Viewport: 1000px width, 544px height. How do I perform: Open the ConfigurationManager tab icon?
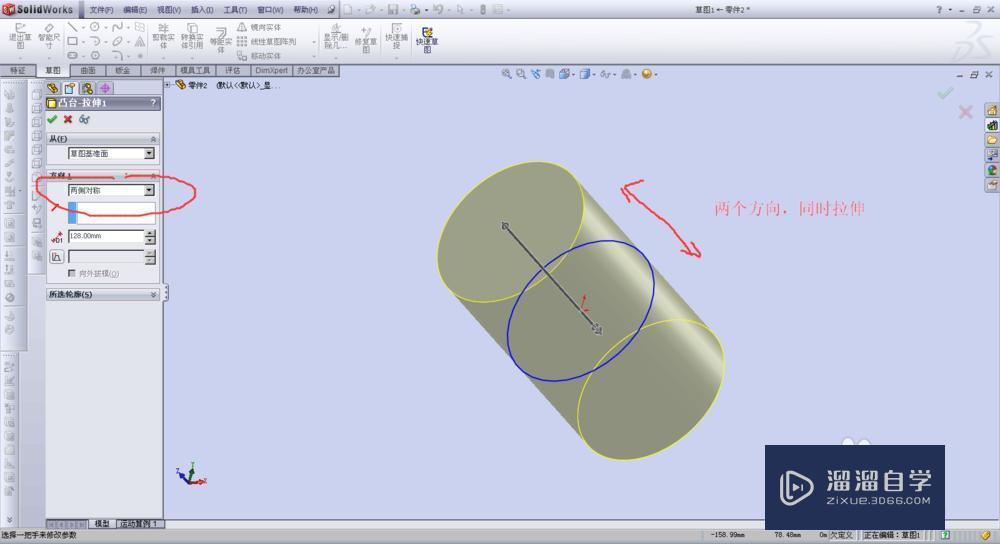[87, 88]
